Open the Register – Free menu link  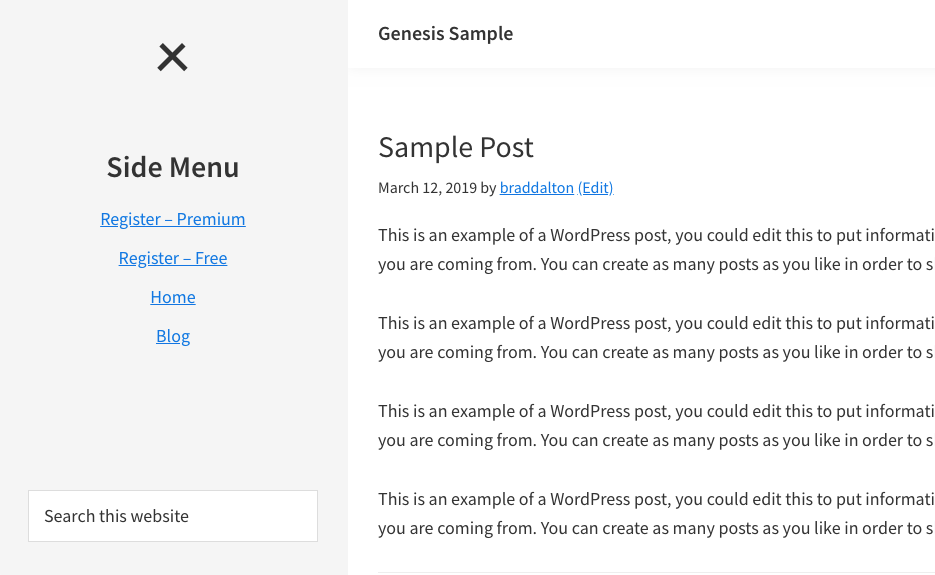(173, 258)
